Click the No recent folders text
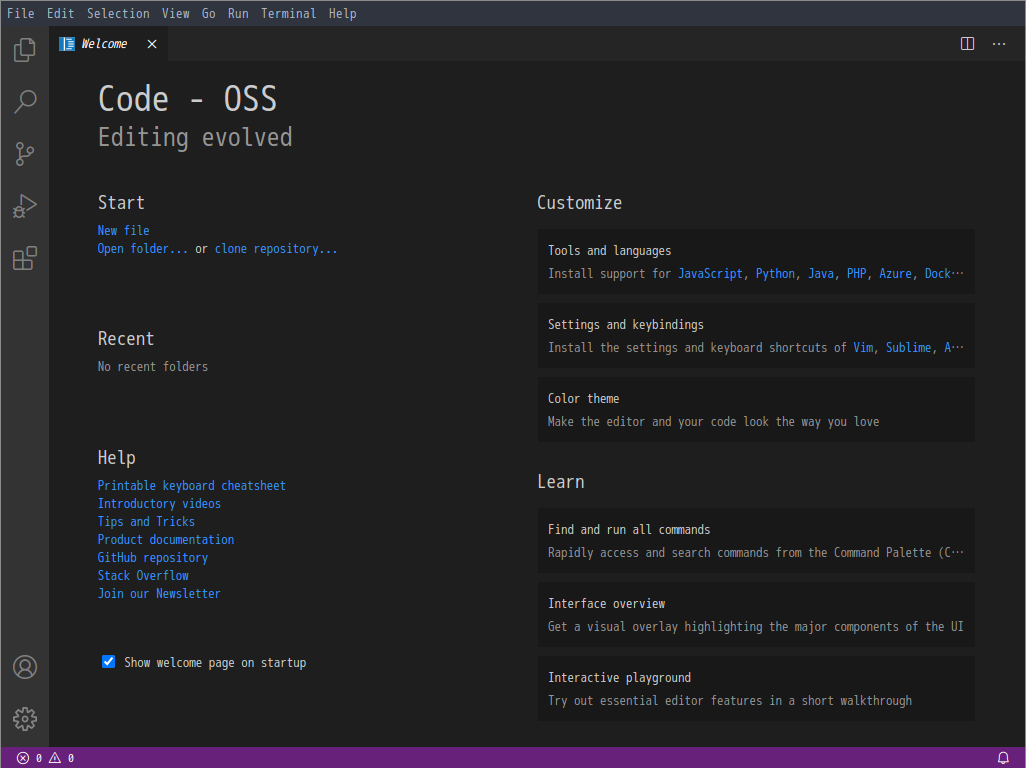The height and width of the screenshot is (768, 1026). coord(152,366)
